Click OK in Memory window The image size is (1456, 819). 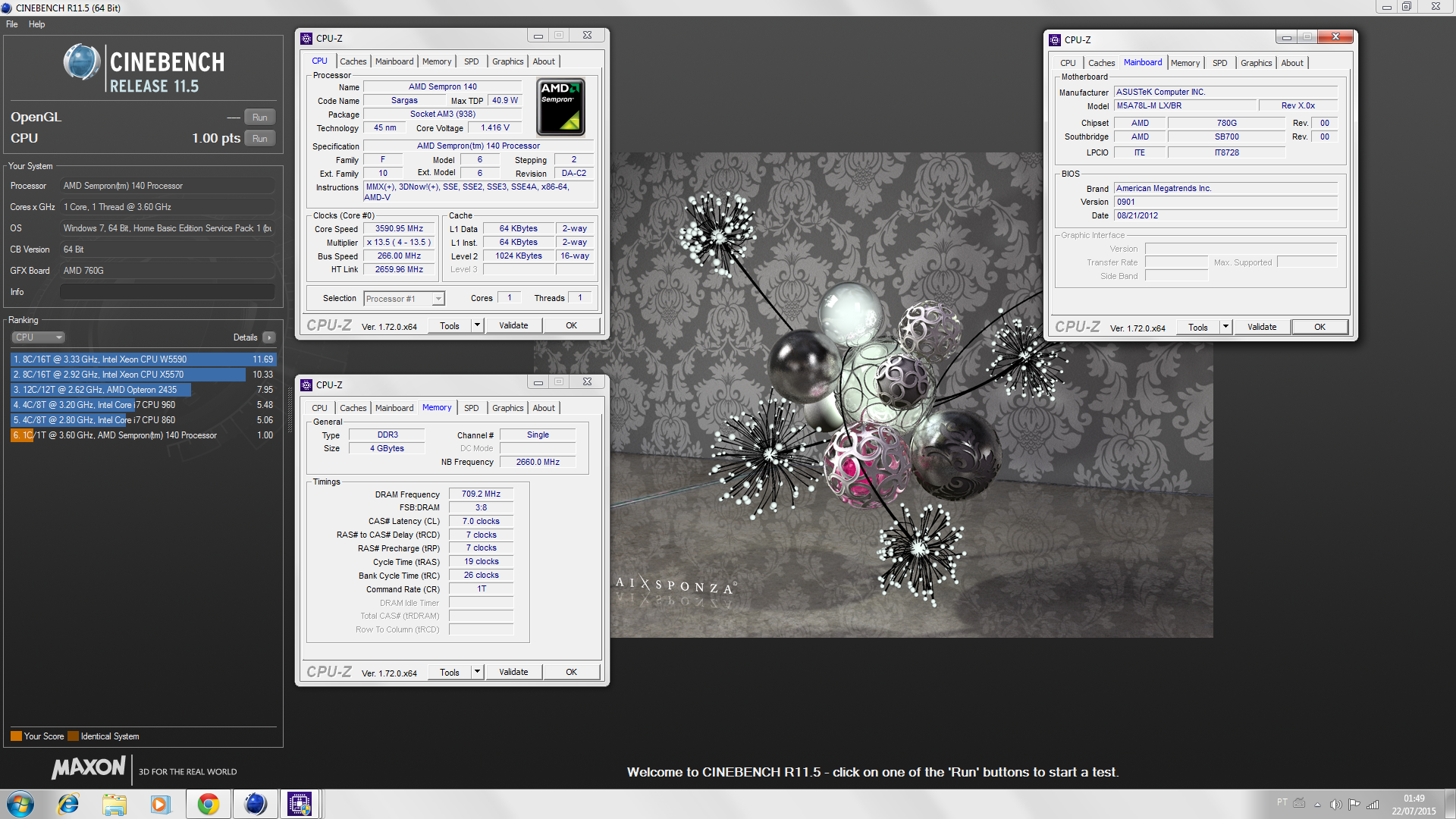coord(571,673)
